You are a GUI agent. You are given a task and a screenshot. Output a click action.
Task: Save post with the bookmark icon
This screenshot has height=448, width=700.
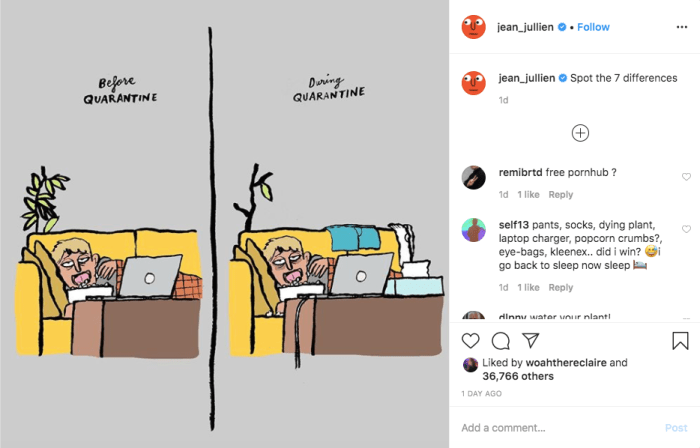tap(680, 341)
